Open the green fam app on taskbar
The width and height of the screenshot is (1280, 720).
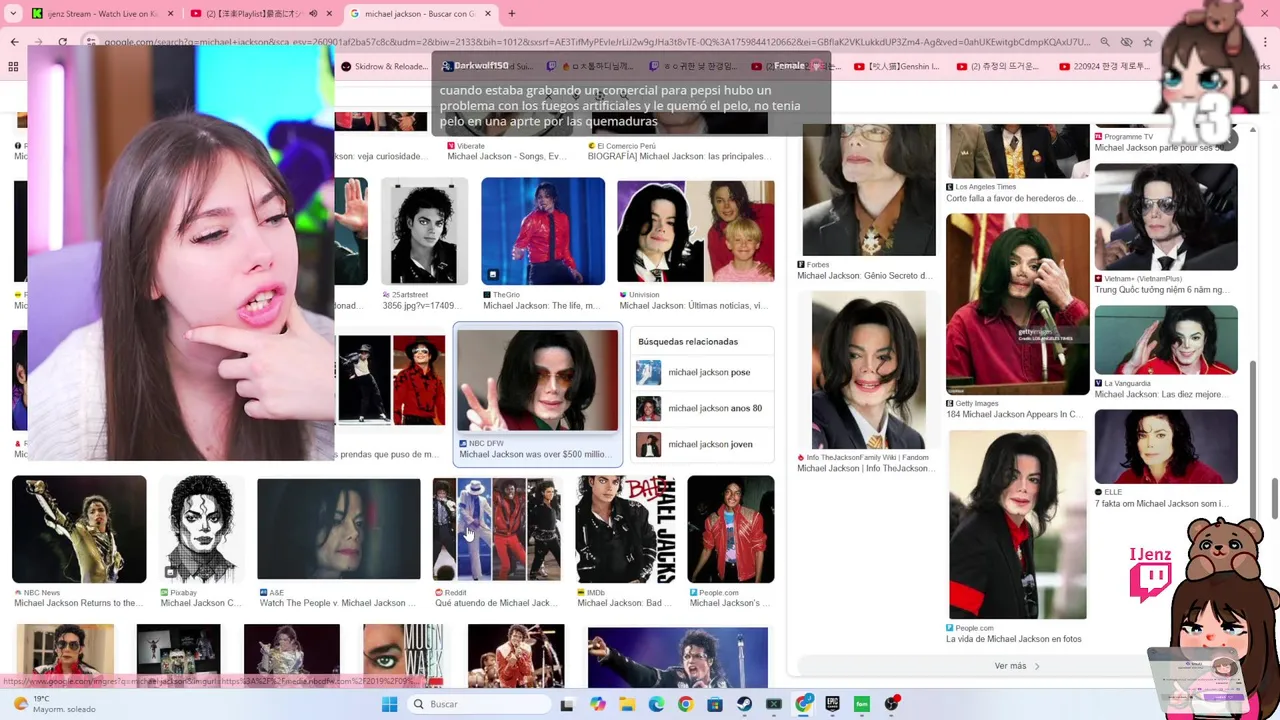(x=861, y=704)
